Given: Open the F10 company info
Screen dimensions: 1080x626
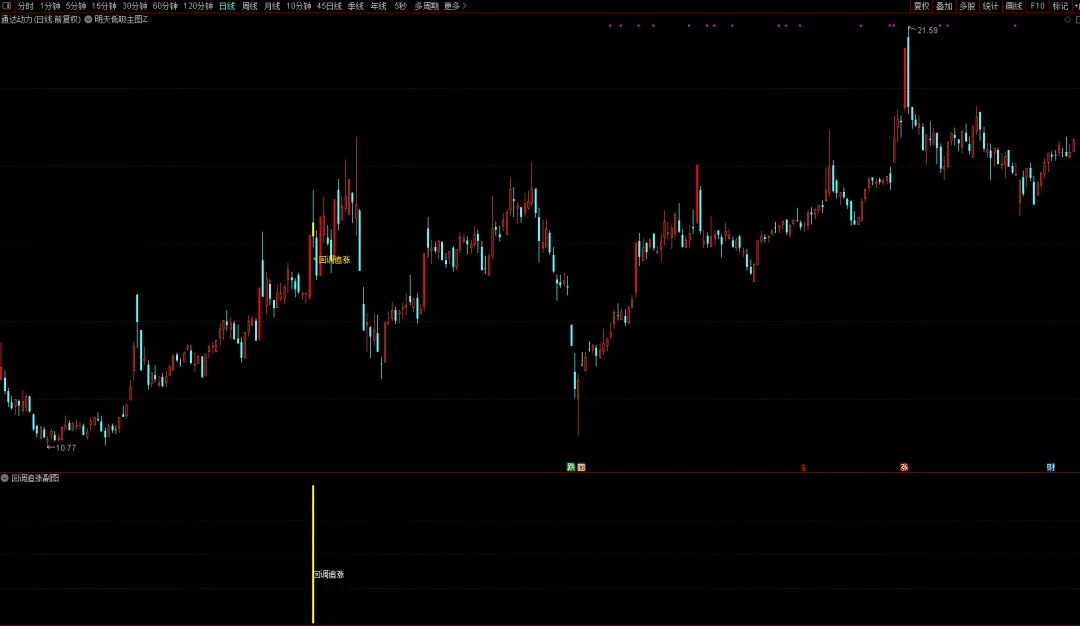Looking at the screenshot, I should tap(1037, 6).
